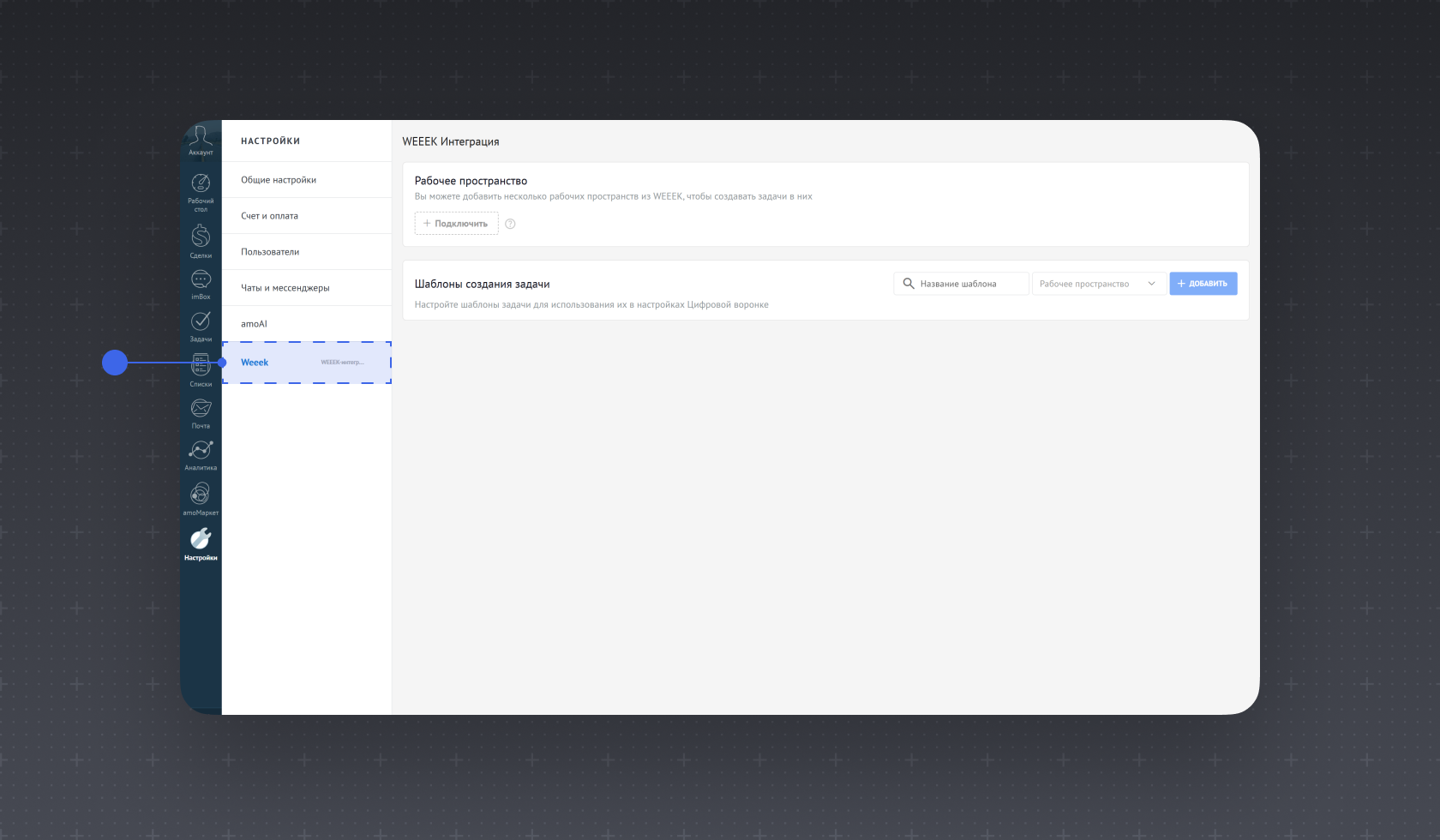Click the help question mark next to Подключить
This screenshot has width=1440, height=840.
pos(510,224)
